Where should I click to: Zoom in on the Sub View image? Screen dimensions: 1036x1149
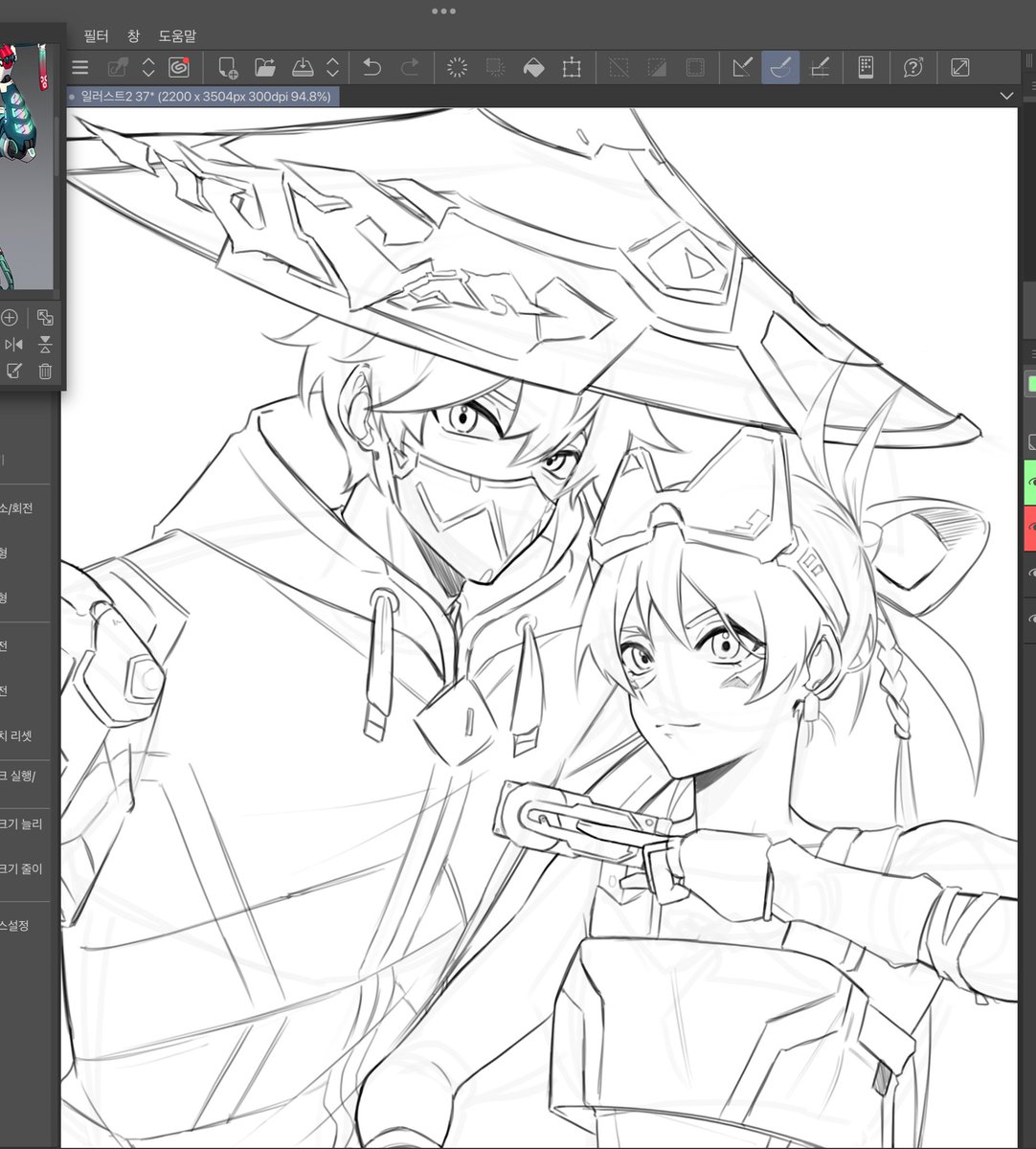10,317
